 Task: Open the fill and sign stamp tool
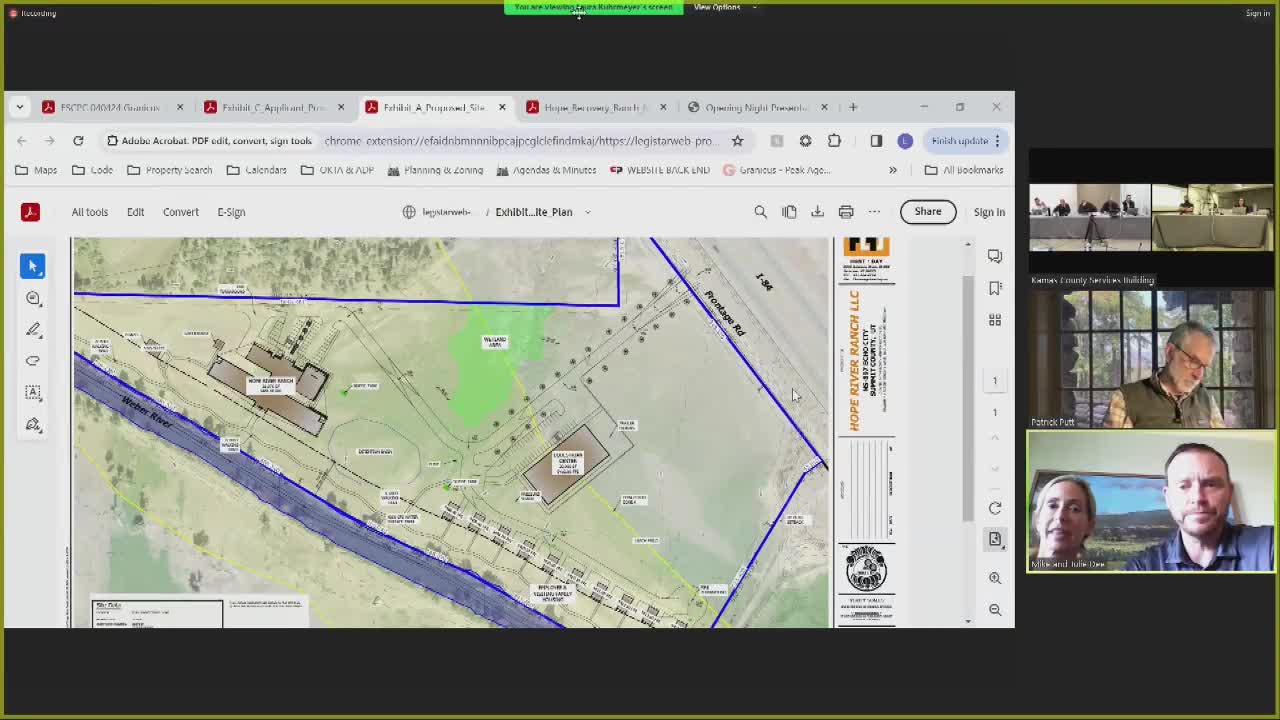pyautogui.click(x=33, y=425)
